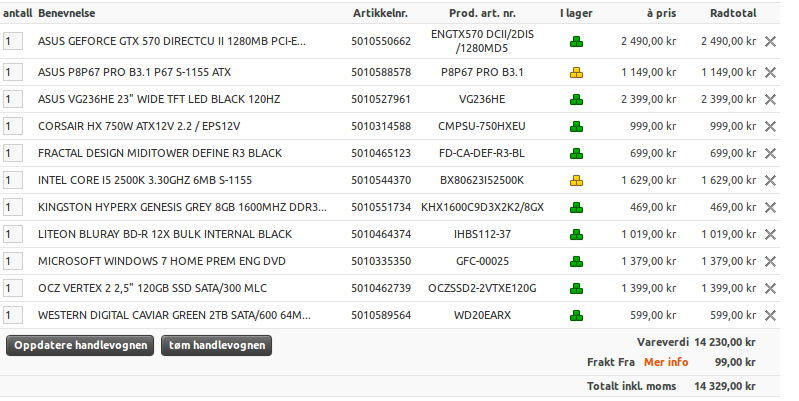Viewport: 799px width, 401px height.
Task: Click article number 5010527961
Action: point(381,99)
